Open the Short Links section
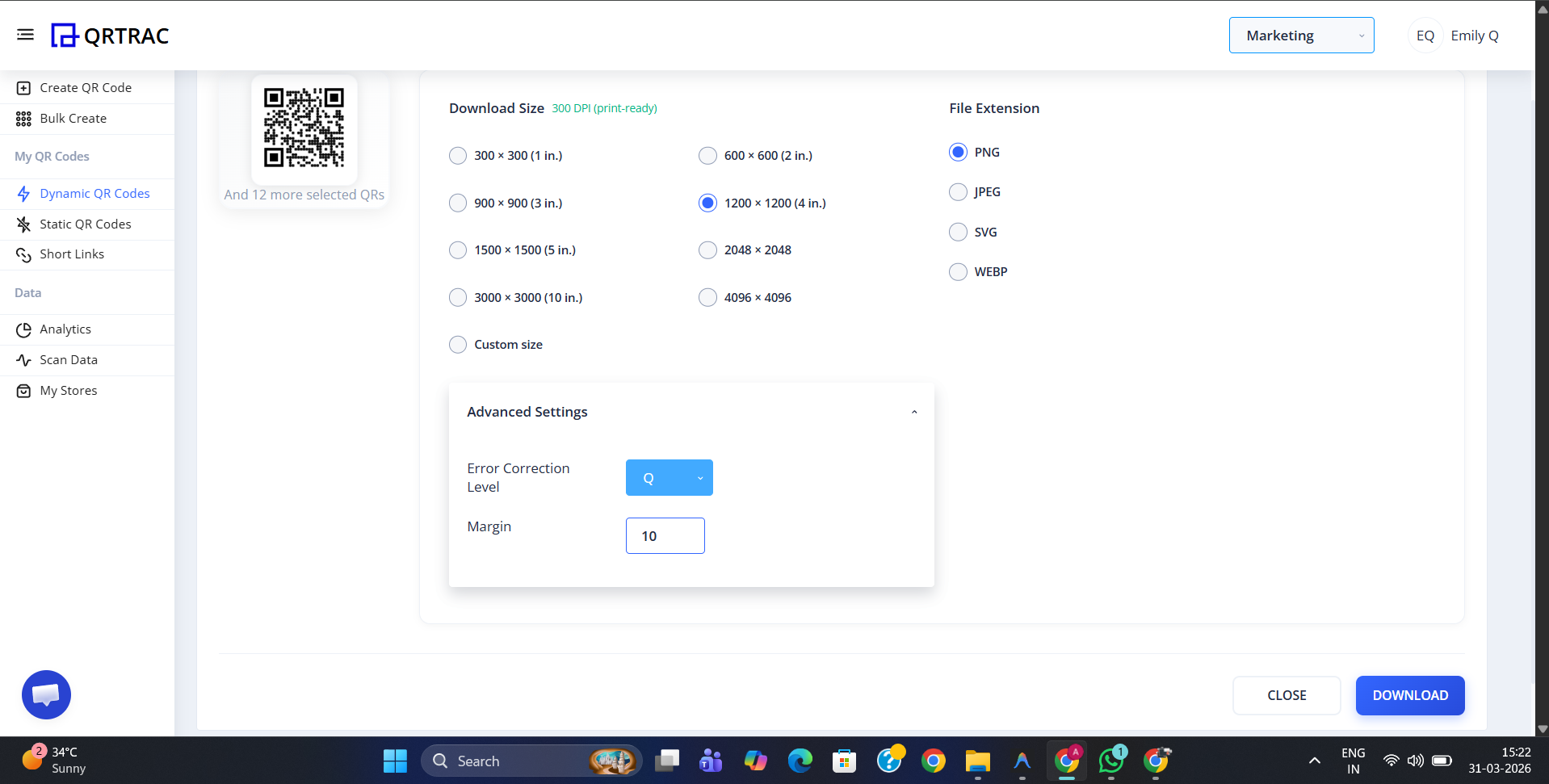 [72, 254]
